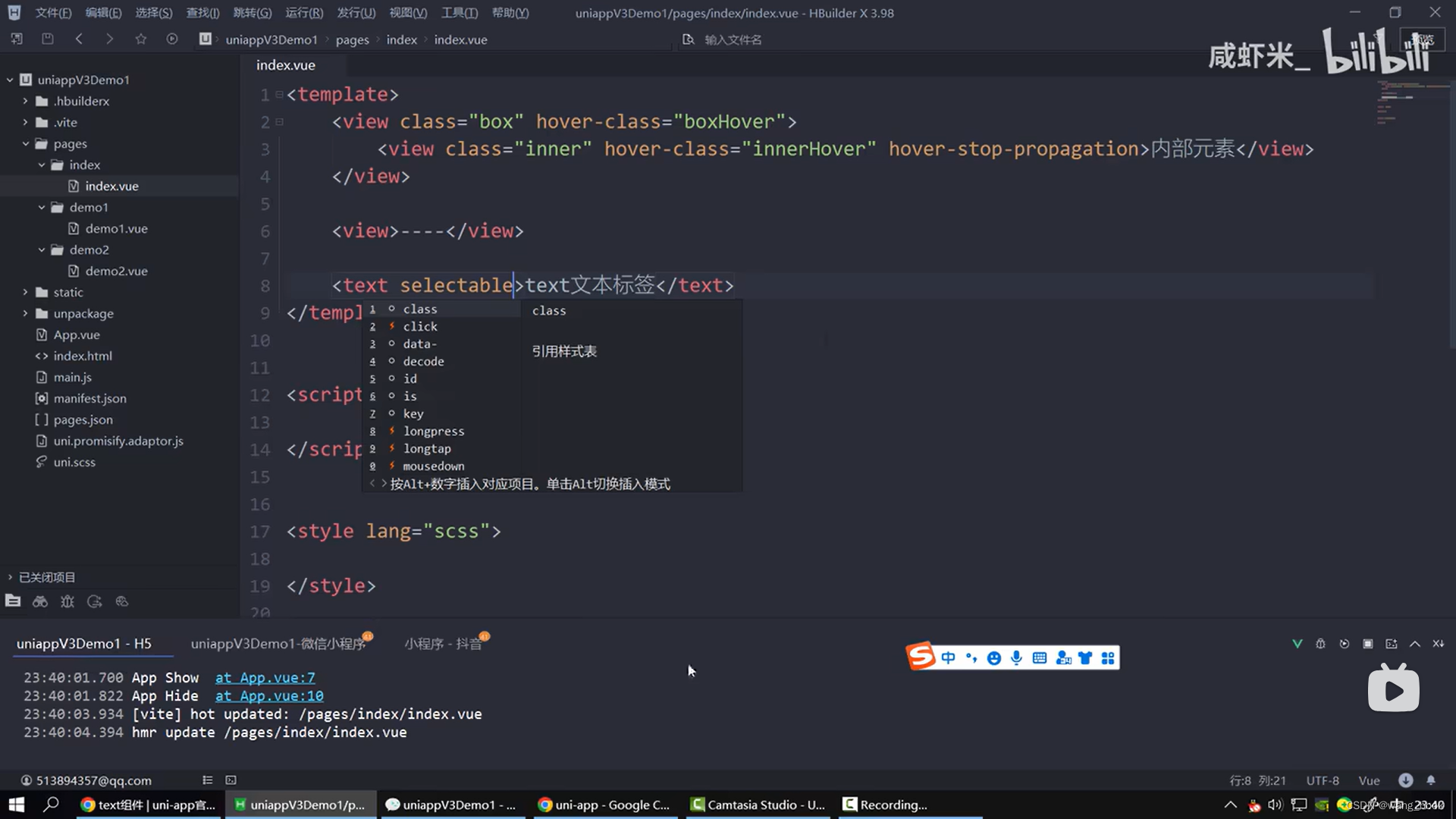The image size is (1456, 819).
Task: Click the Vue language mode in status bar
Action: pyautogui.click(x=1369, y=780)
